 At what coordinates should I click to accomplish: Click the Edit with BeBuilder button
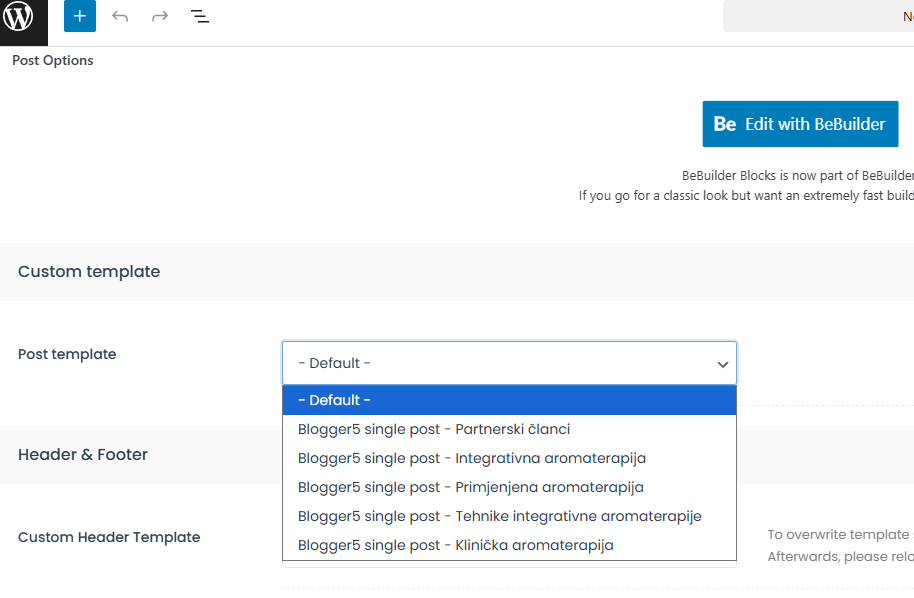(800, 124)
